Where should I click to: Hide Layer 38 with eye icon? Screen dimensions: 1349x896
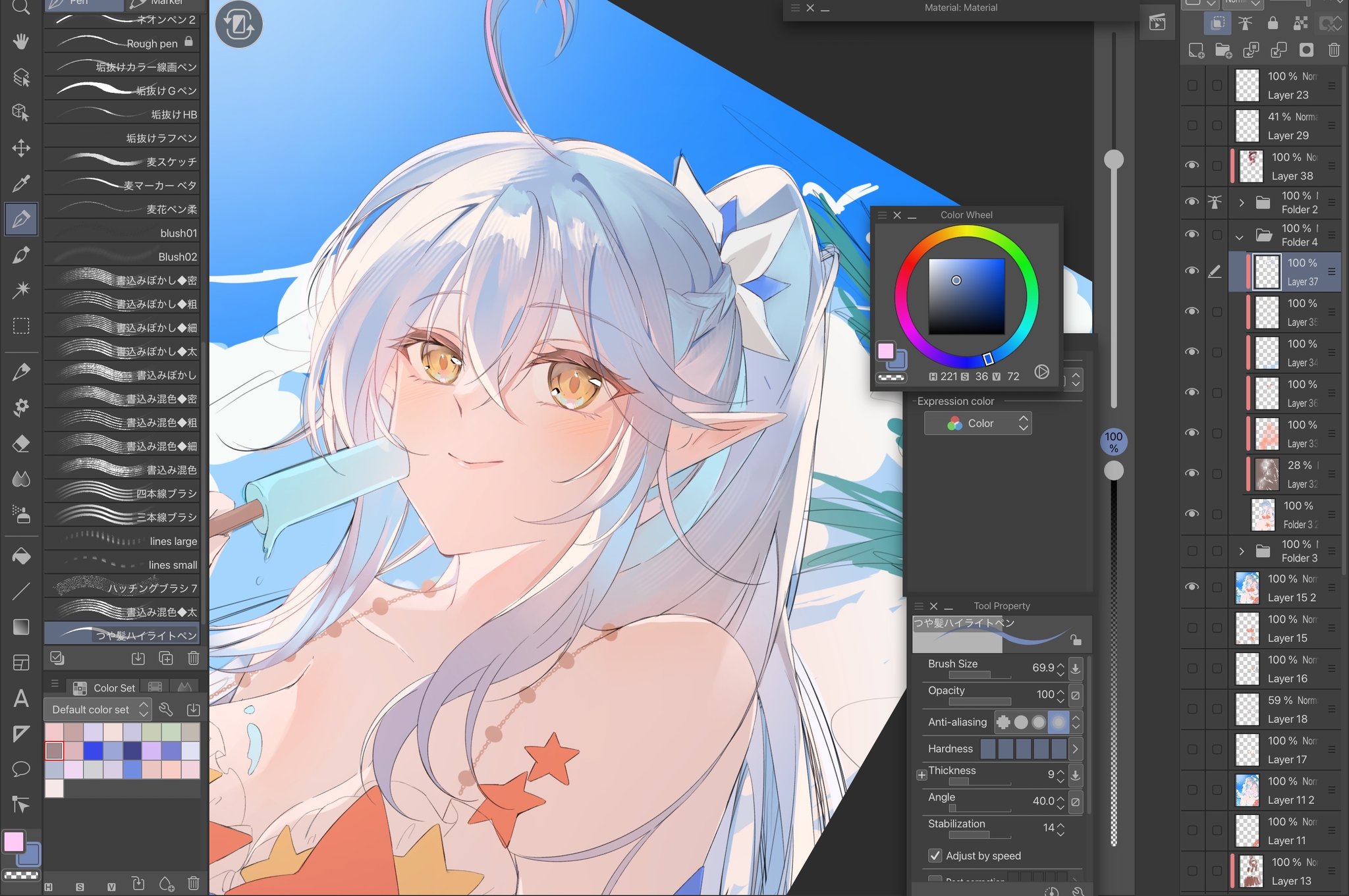click(1192, 165)
